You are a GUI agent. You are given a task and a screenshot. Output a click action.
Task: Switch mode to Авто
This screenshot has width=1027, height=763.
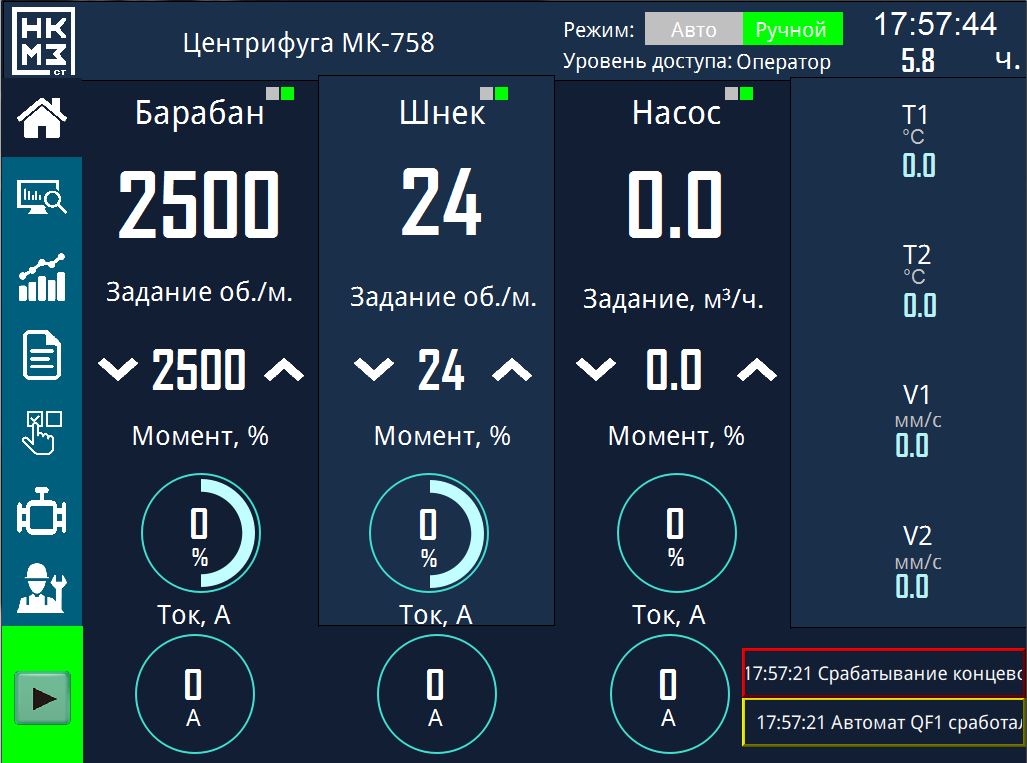point(693,30)
